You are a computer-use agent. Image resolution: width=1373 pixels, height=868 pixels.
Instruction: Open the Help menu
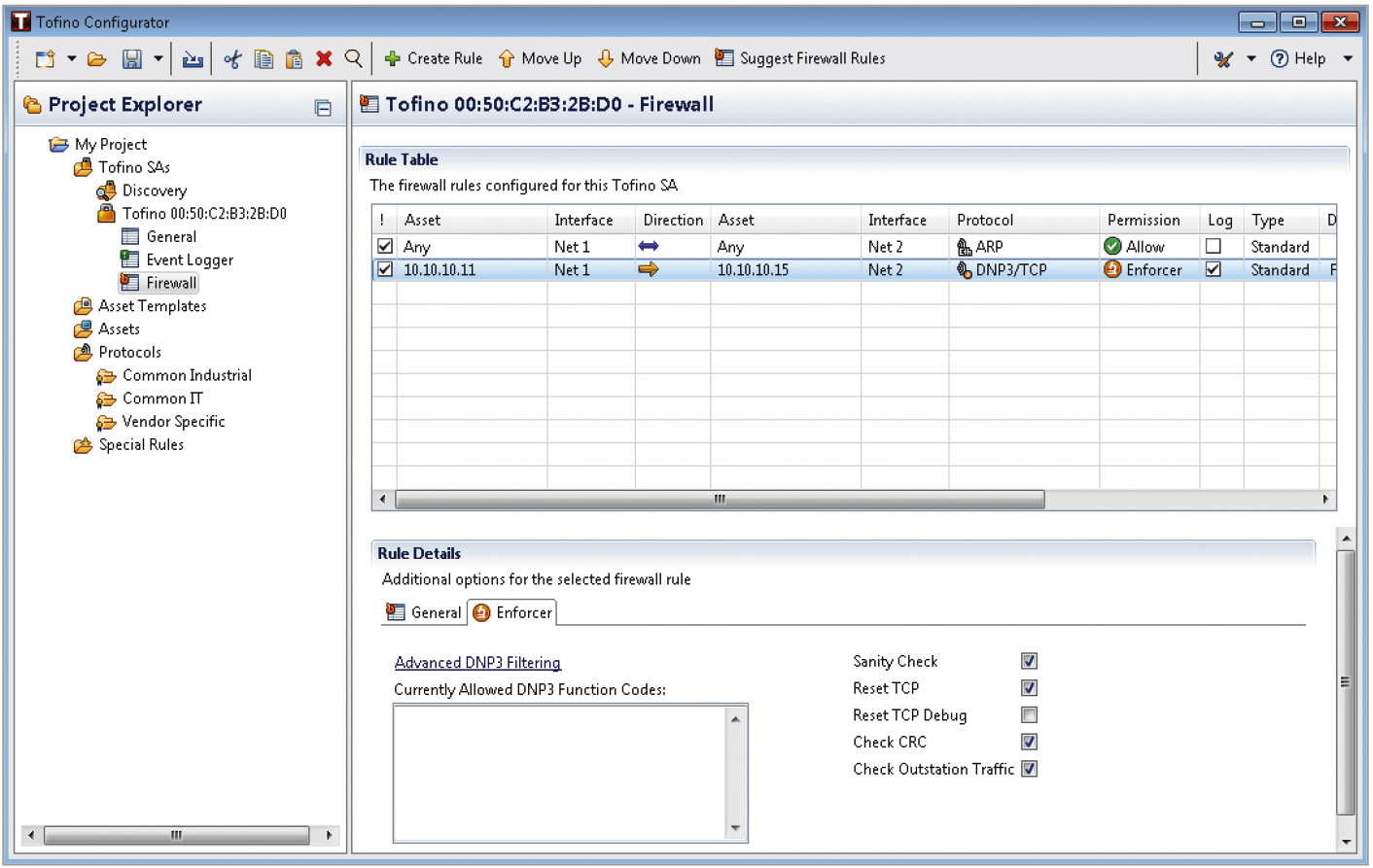(1298, 58)
